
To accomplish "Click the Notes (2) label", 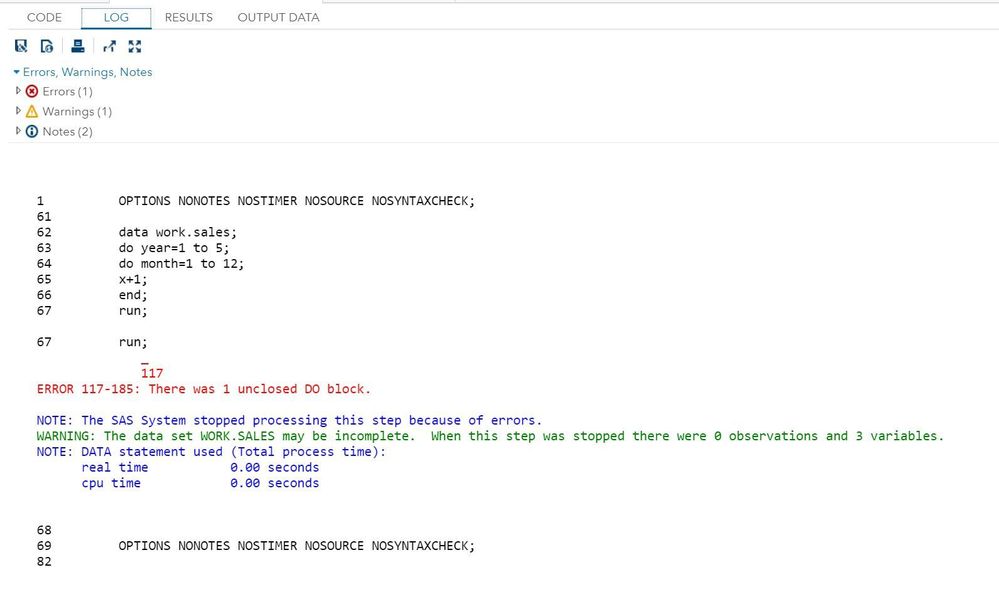I will click(x=68, y=131).
